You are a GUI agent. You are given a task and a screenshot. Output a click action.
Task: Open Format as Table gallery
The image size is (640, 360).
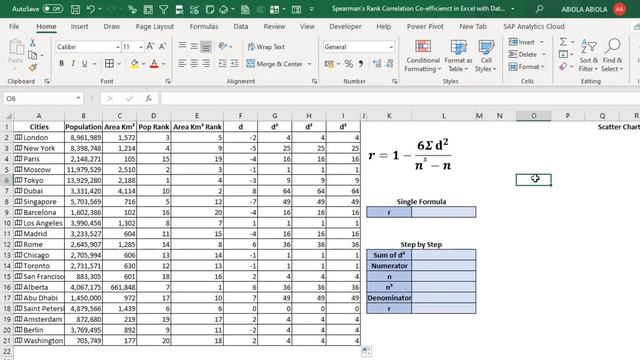pos(458,56)
